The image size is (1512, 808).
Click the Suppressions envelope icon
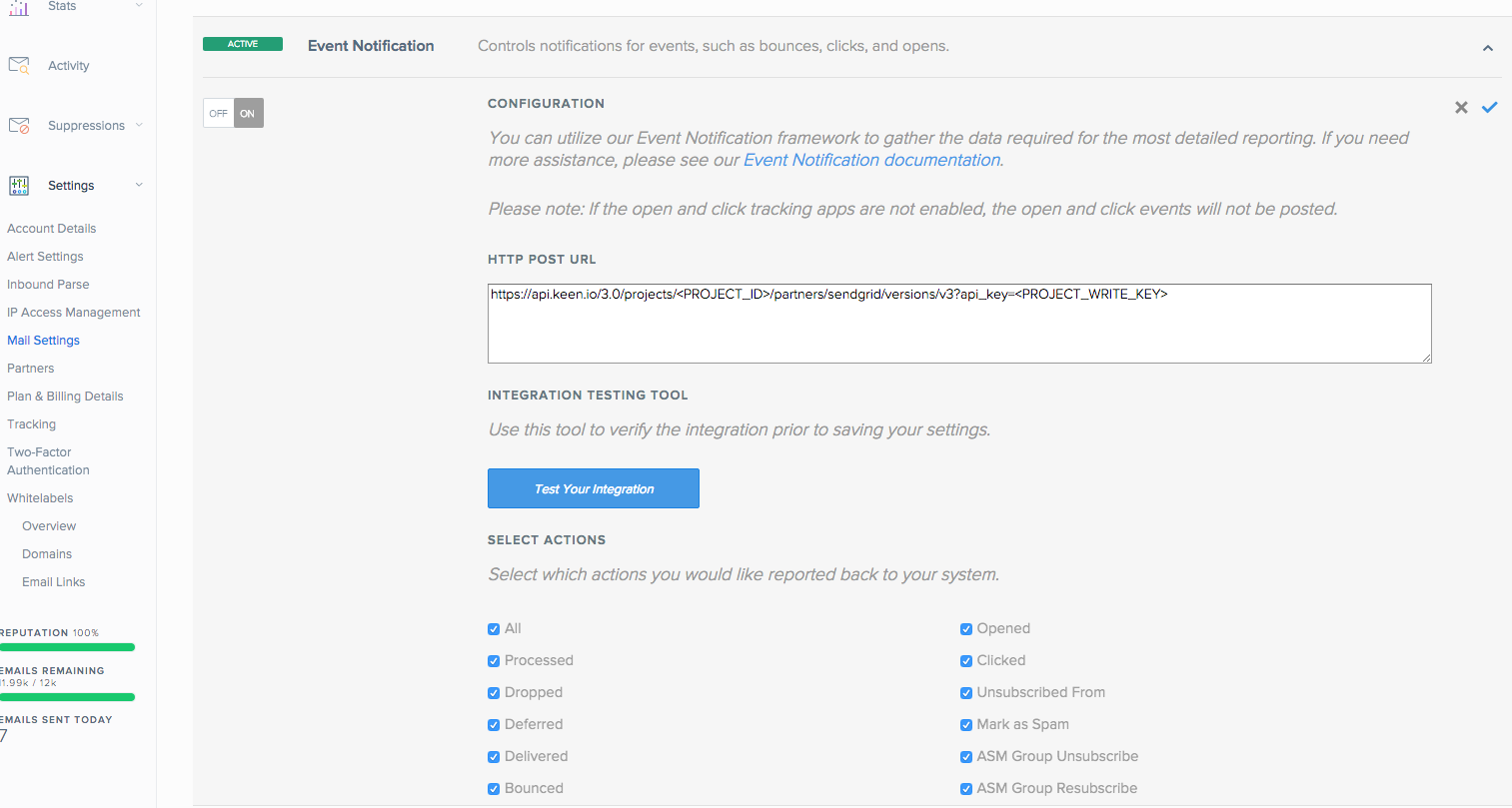(x=19, y=126)
